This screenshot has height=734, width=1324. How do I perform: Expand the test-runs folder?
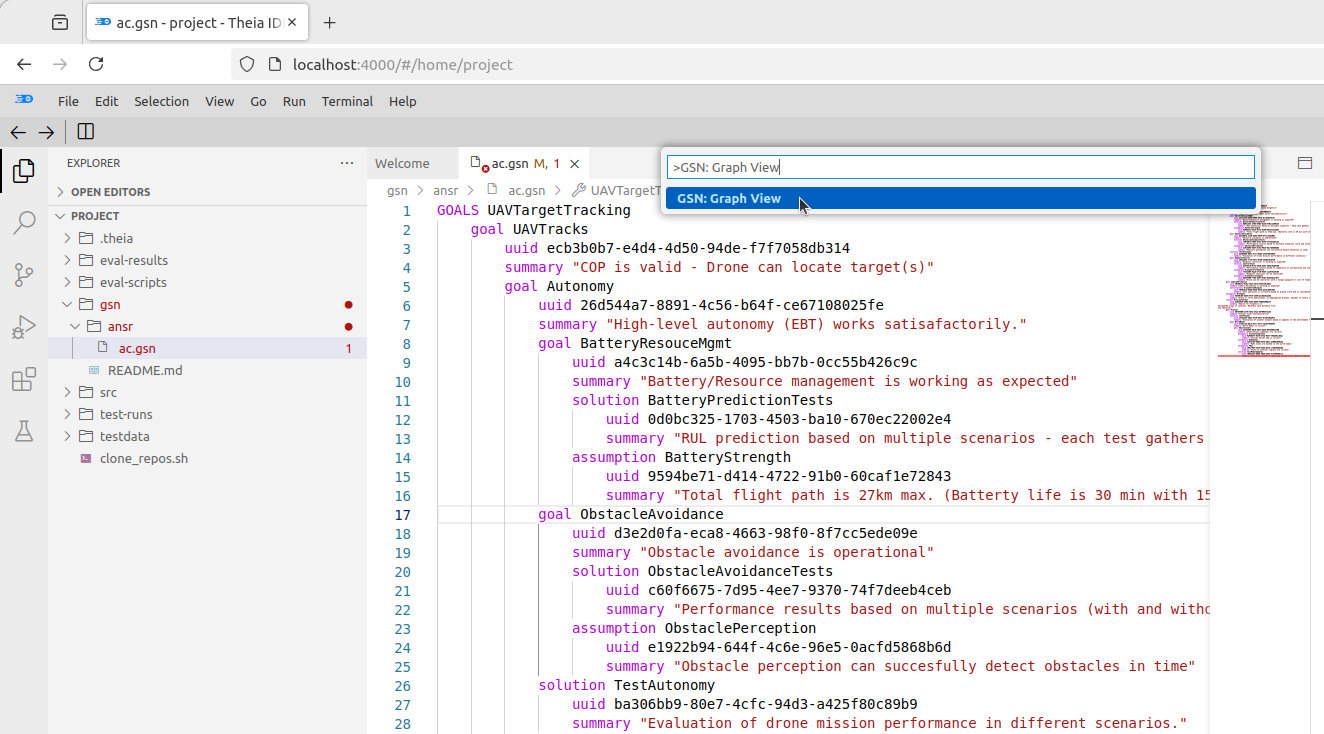[68, 414]
